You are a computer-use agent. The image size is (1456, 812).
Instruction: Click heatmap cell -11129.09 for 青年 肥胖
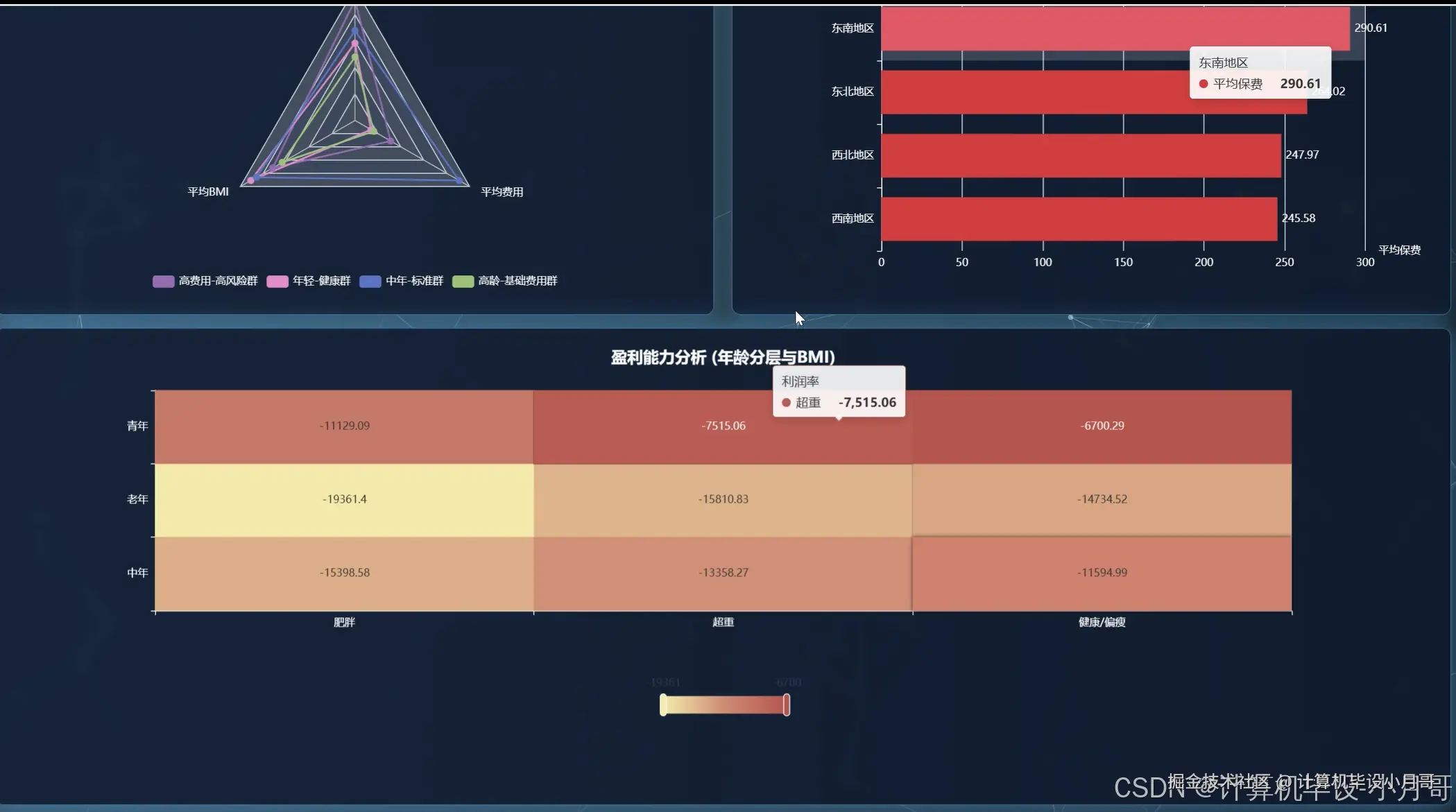point(344,426)
